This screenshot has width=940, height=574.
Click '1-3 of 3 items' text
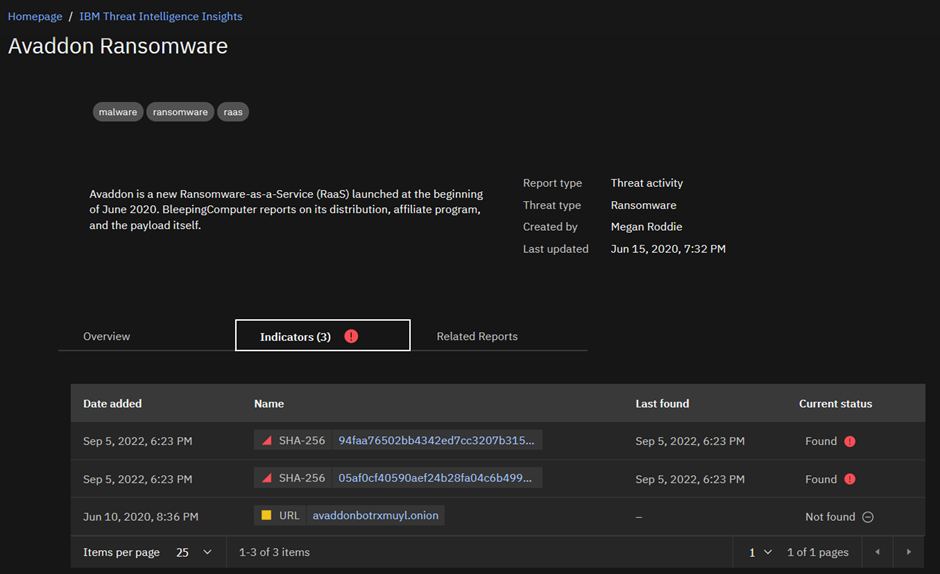(x=274, y=552)
